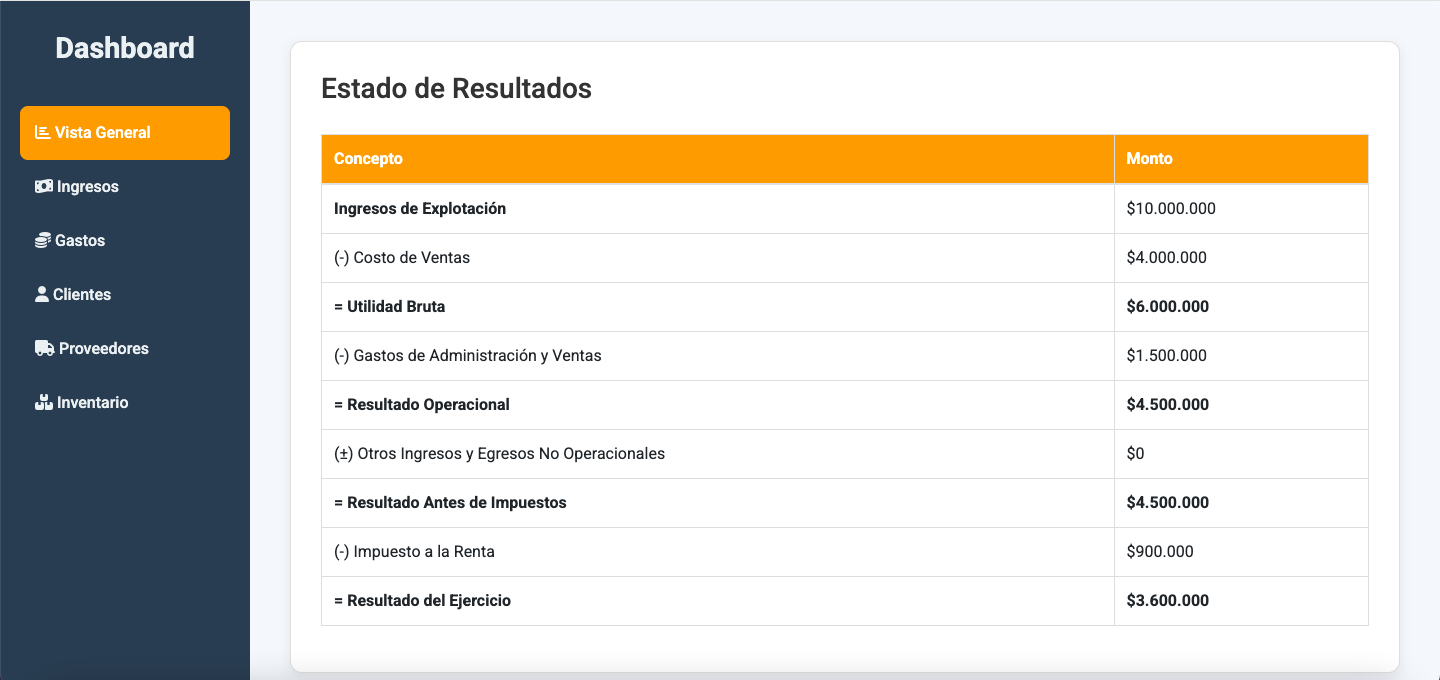This screenshot has width=1440, height=680.
Task: Click the coins icon beside Gastos
Action: click(43, 240)
